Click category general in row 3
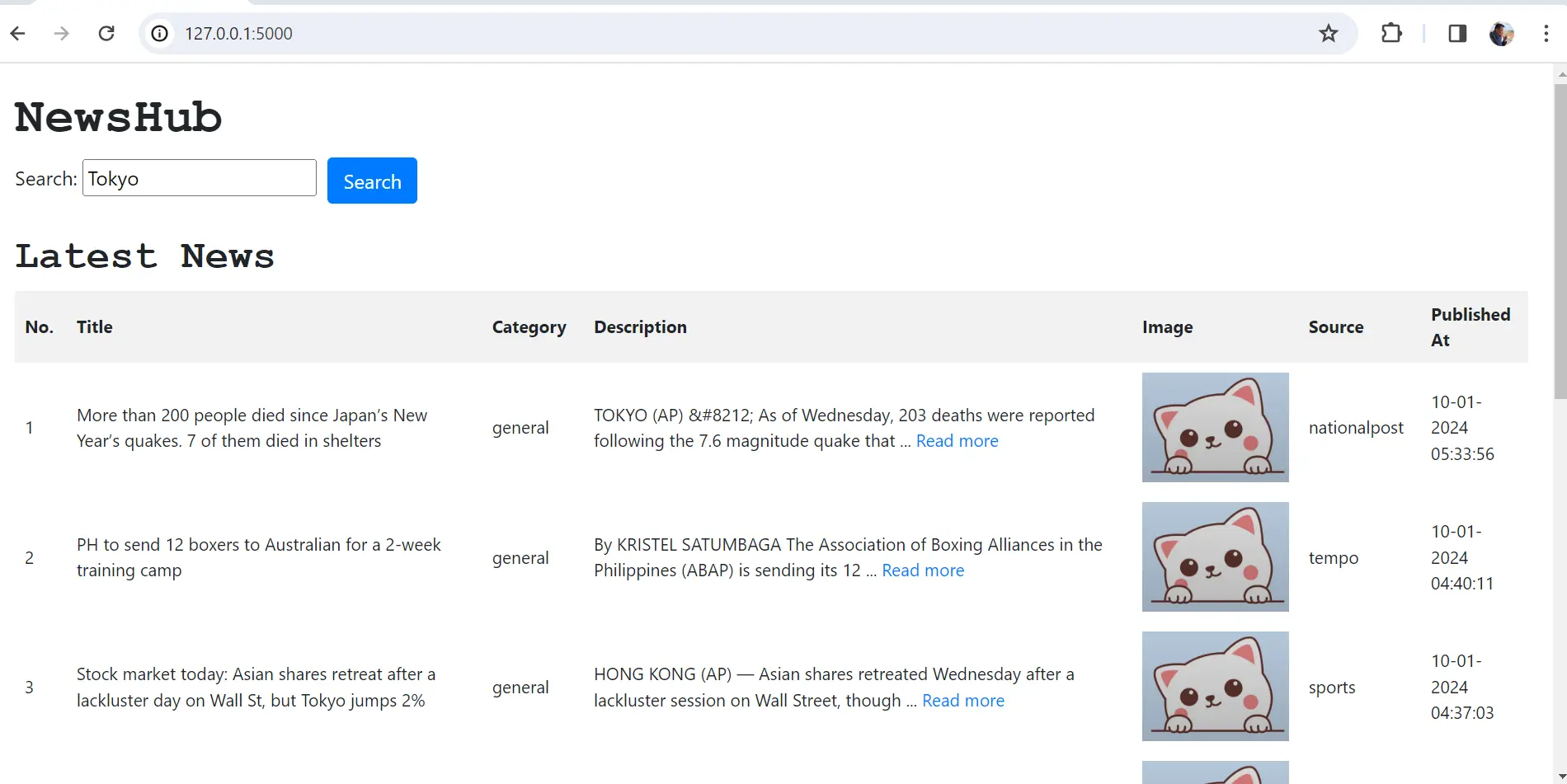 (520, 688)
